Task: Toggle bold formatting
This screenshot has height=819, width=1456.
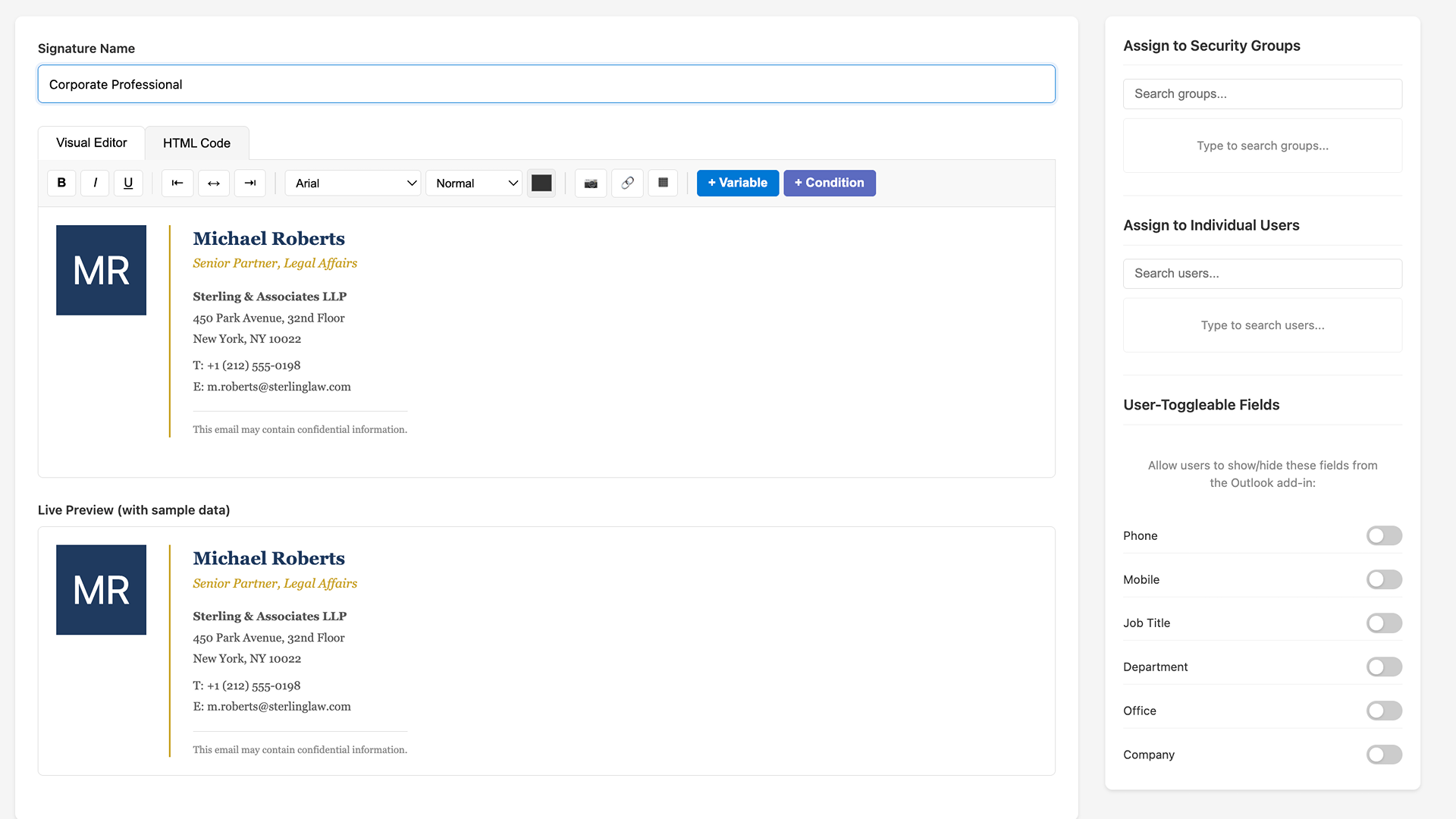Action: (61, 183)
